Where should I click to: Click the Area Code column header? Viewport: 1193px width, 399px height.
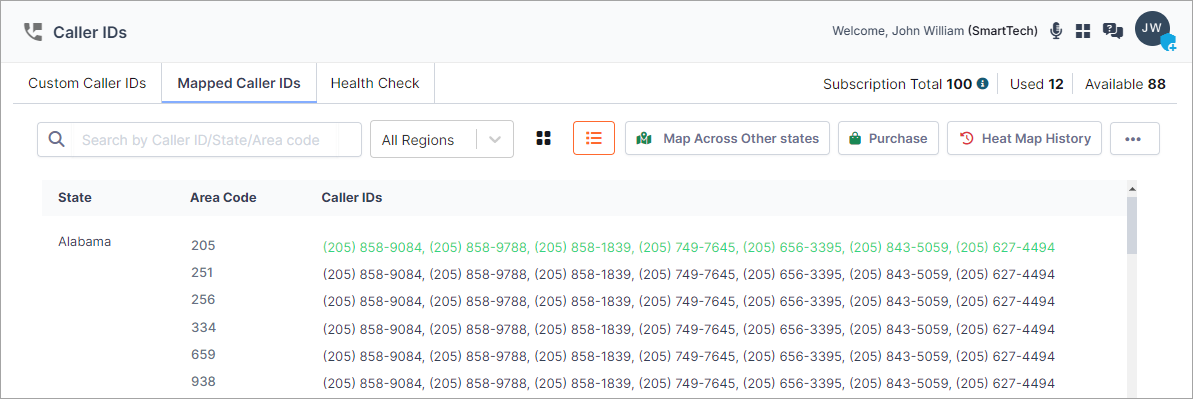pyautogui.click(x=223, y=198)
